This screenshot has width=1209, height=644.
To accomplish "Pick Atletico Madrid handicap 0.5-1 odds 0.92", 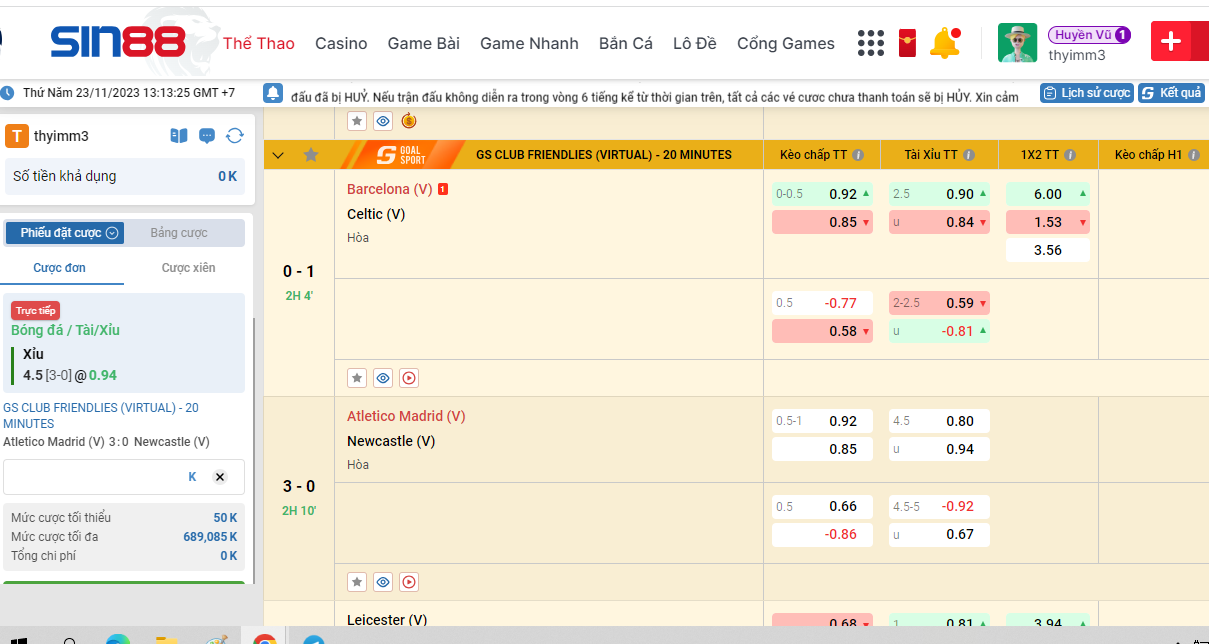I will (822, 421).
